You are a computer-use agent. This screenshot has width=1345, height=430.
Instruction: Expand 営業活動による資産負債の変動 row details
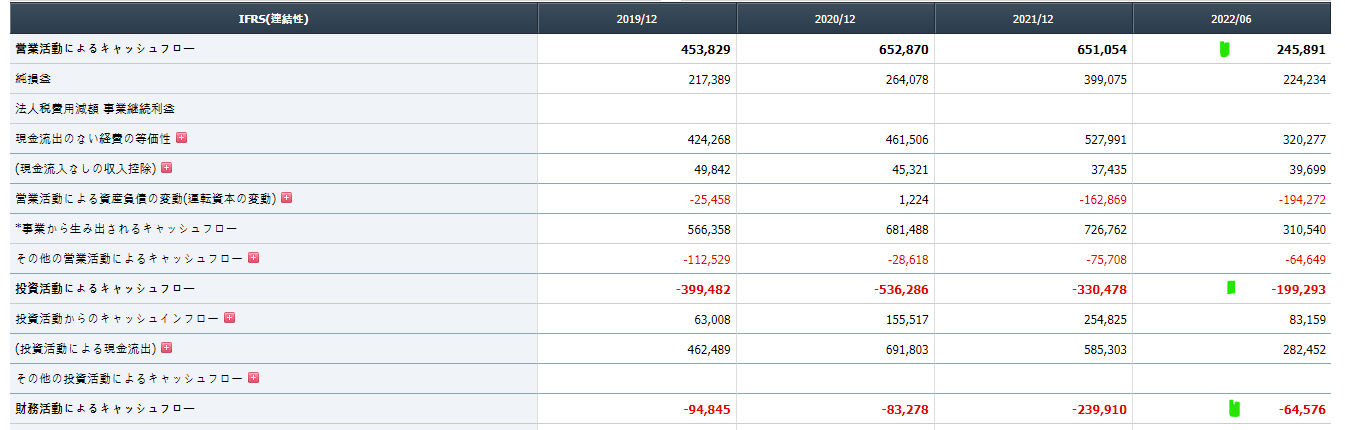coord(286,198)
